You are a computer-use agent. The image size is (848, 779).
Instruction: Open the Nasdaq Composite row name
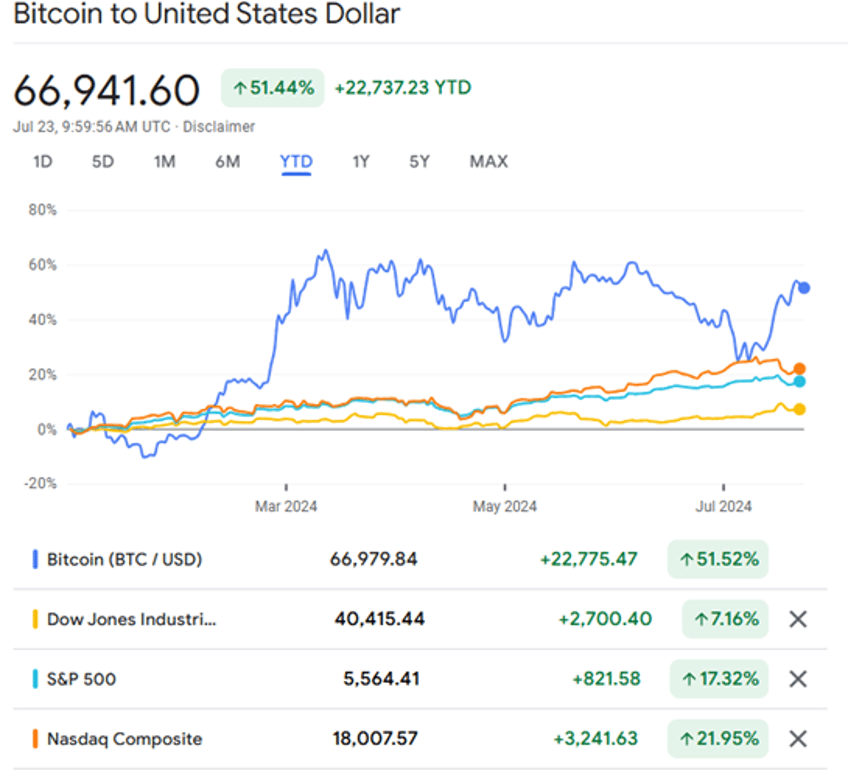(x=124, y=739)
